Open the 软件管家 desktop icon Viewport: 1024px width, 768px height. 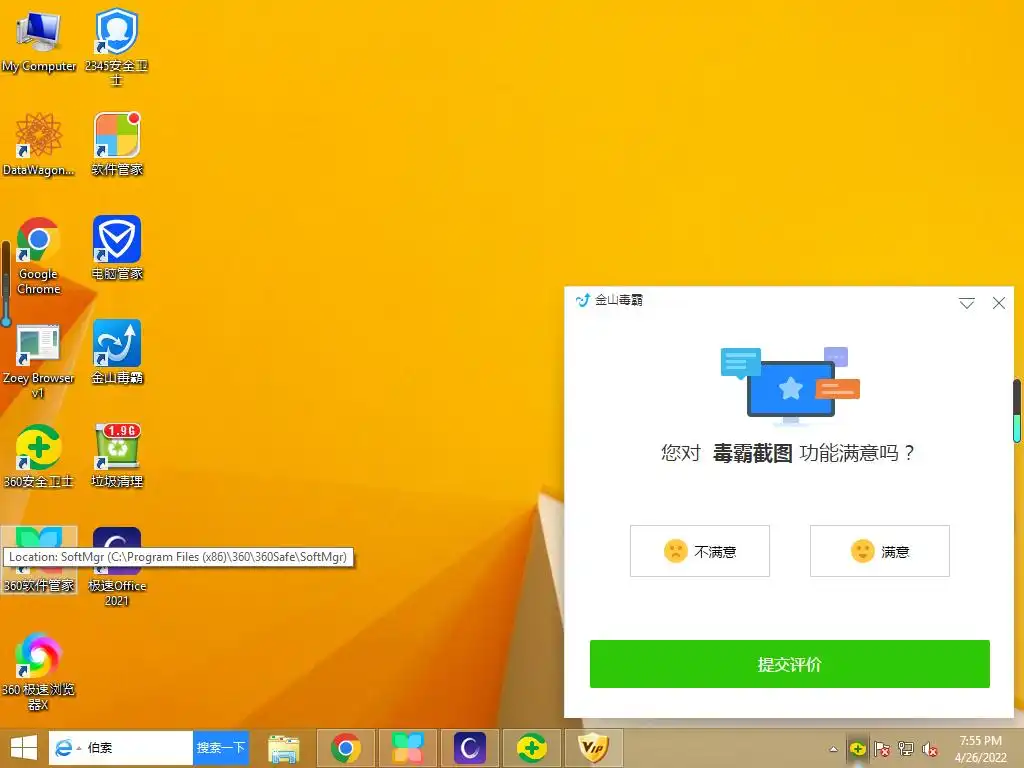coord(116,144)
